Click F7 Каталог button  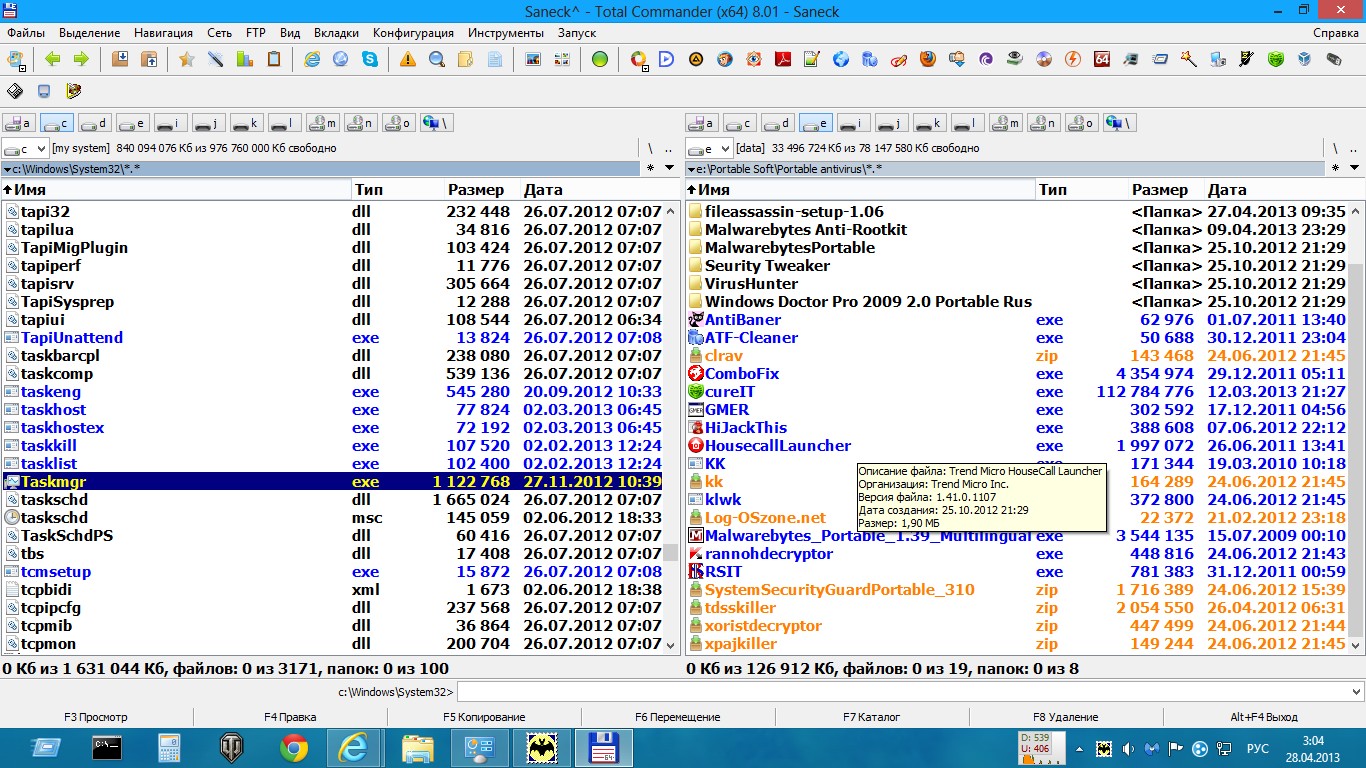(x=871, y=716)
